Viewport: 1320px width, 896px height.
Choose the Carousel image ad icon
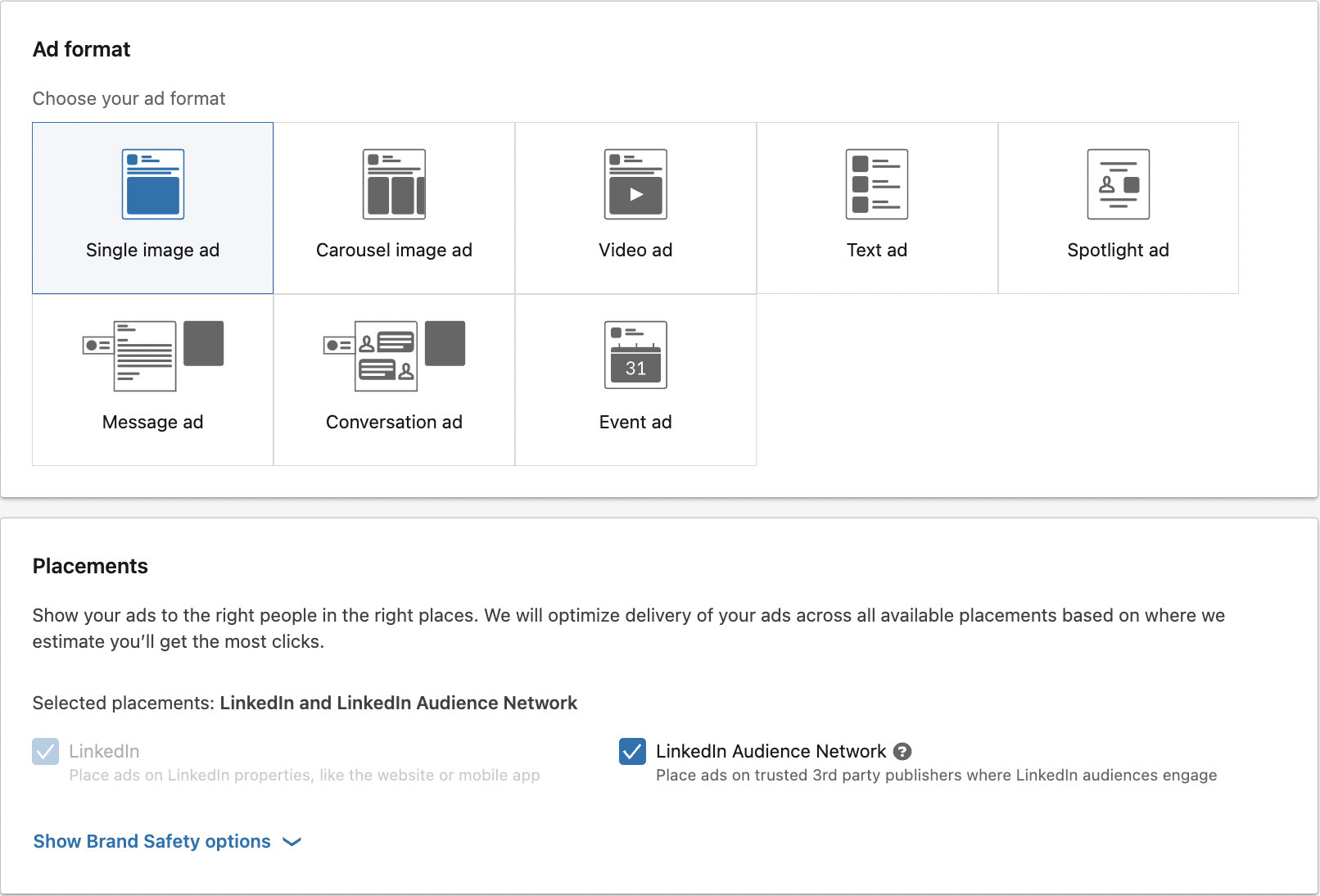pos(394,184)
